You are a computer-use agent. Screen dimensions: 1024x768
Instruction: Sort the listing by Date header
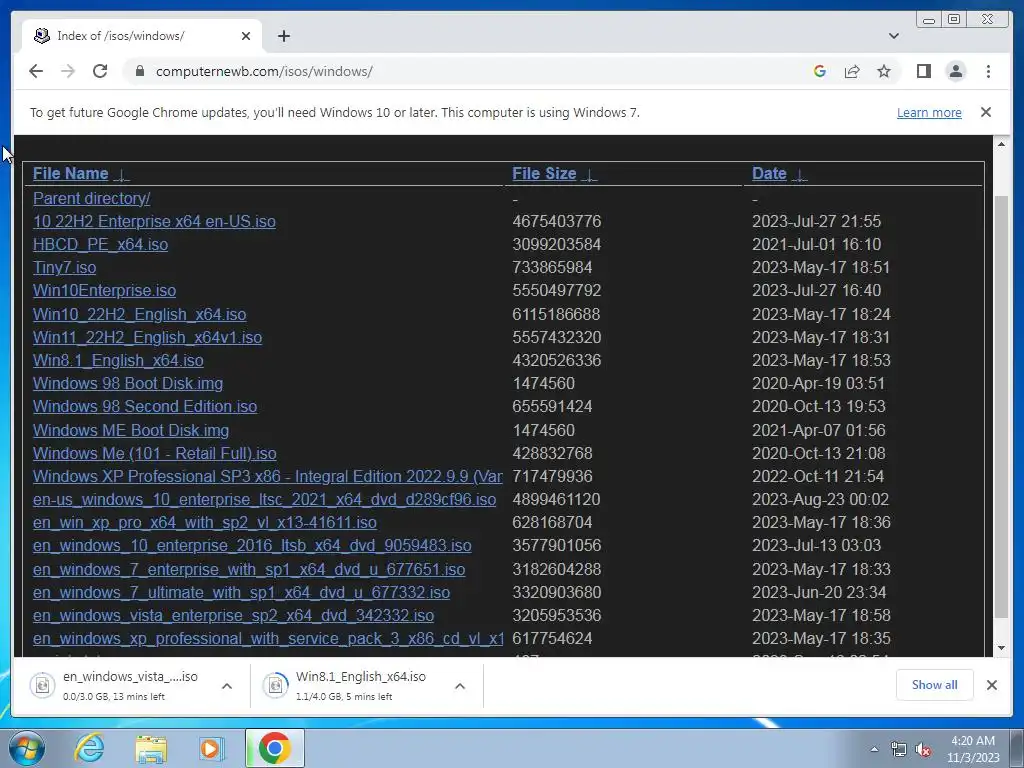769,174
